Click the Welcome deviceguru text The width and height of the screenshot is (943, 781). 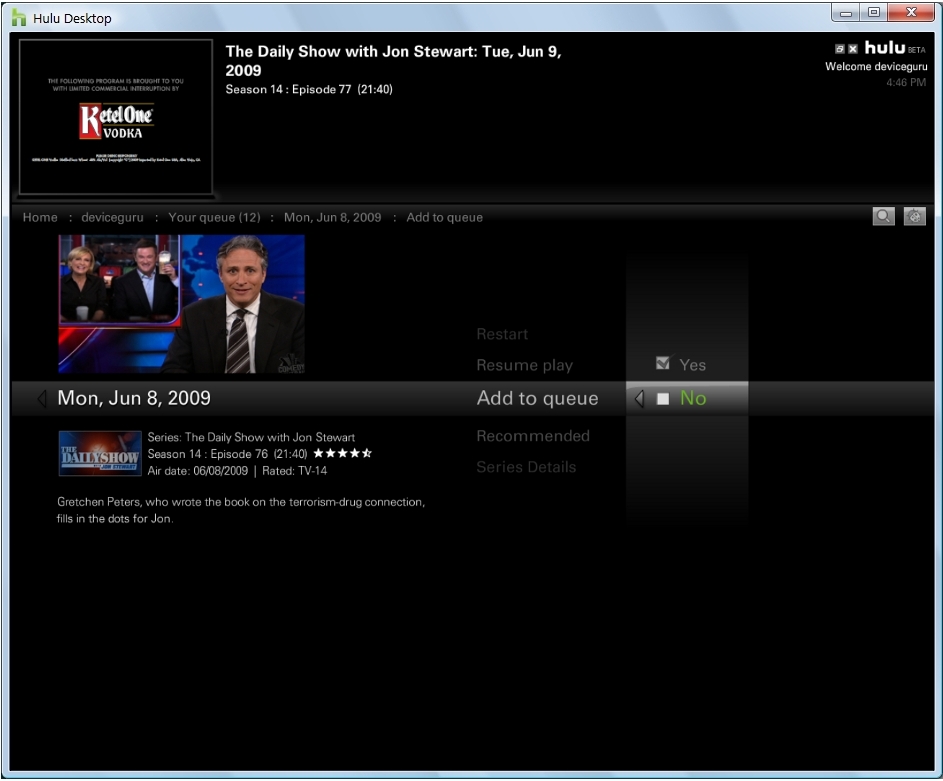point(876,66)
